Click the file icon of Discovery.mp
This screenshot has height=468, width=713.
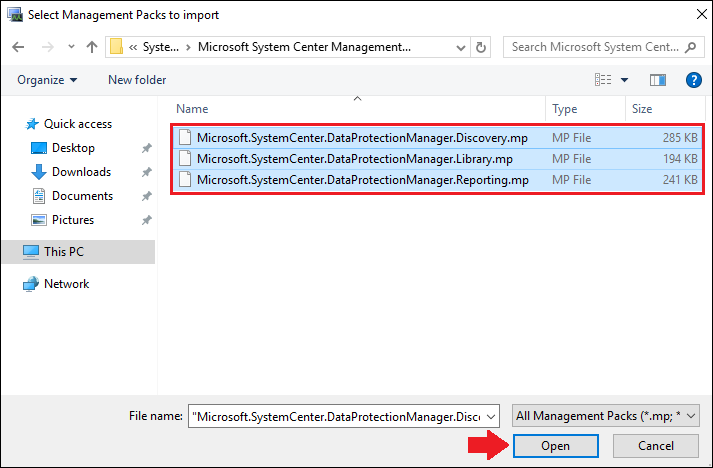(185, 137)
